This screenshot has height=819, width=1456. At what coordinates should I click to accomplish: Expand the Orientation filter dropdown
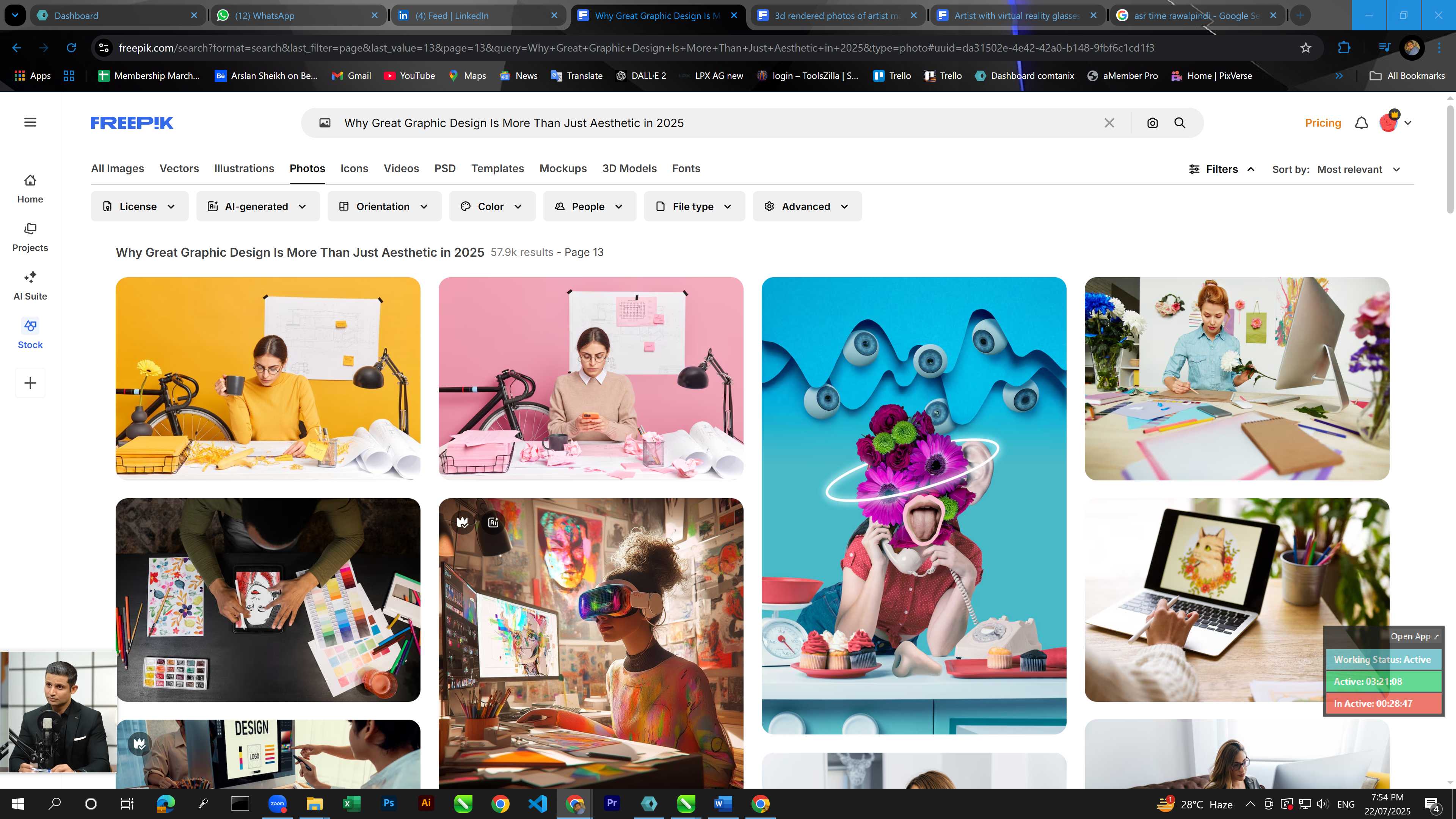tap(384, 206)
